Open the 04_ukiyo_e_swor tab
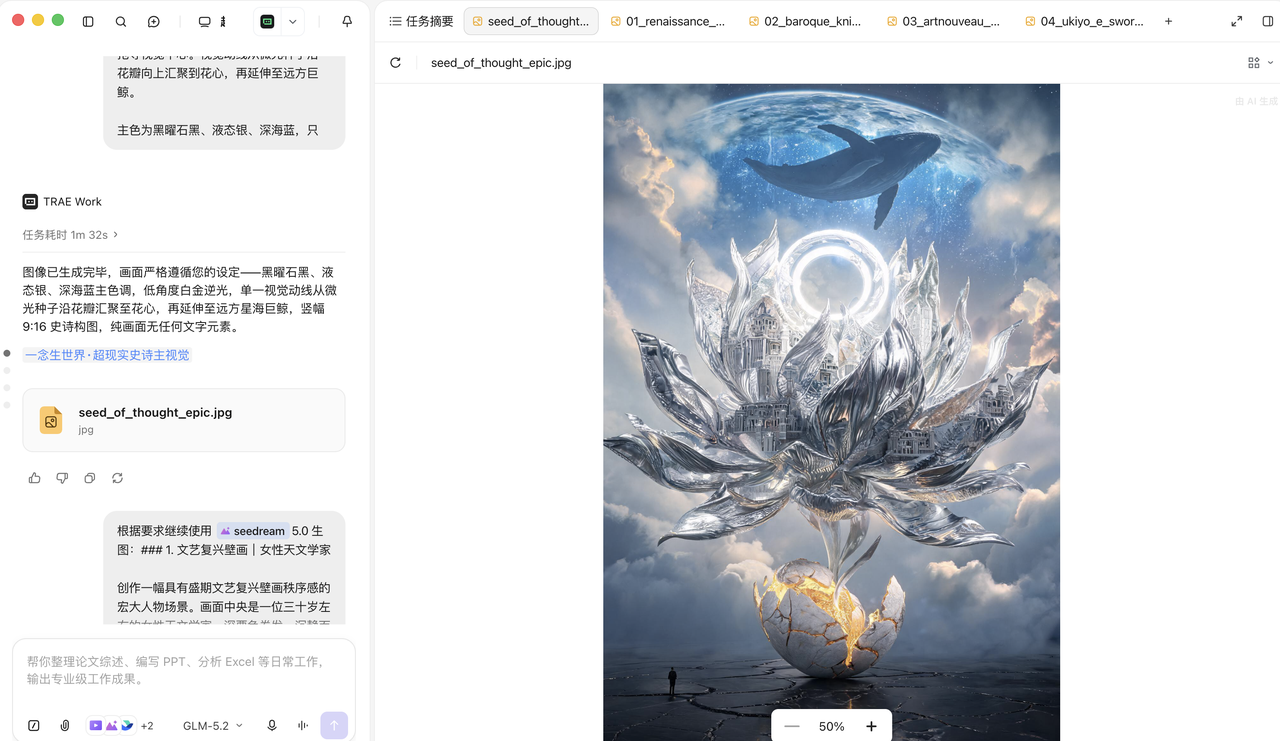Screen dimensions: 1280x741 tap(1084, 21)
